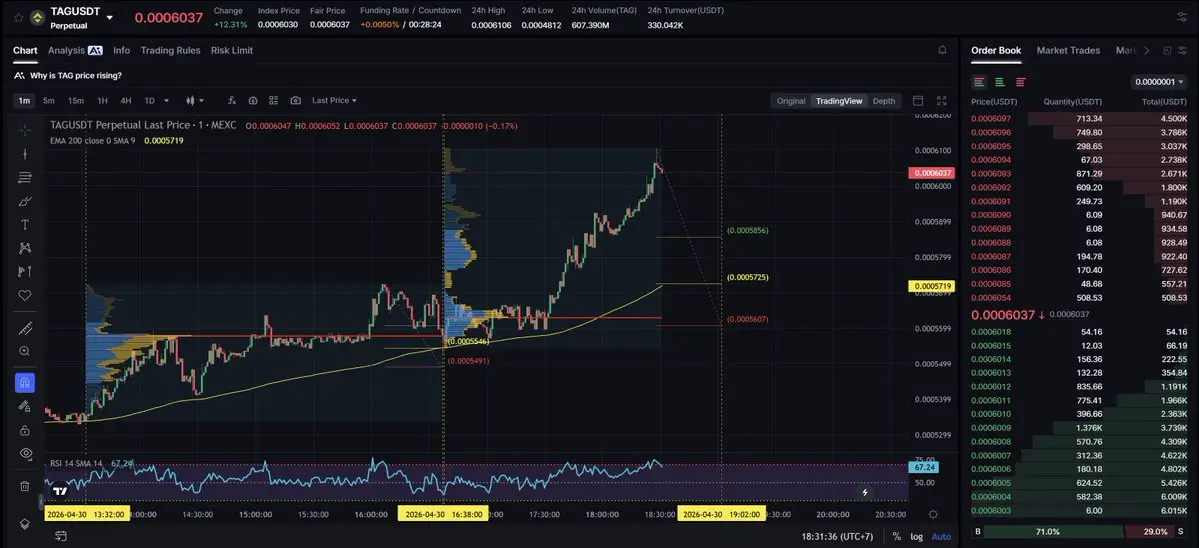Screen dimensions: 1199x548
Task: Open the Fibonacci retracement lines tool
Action: click(x=24, y=177)
